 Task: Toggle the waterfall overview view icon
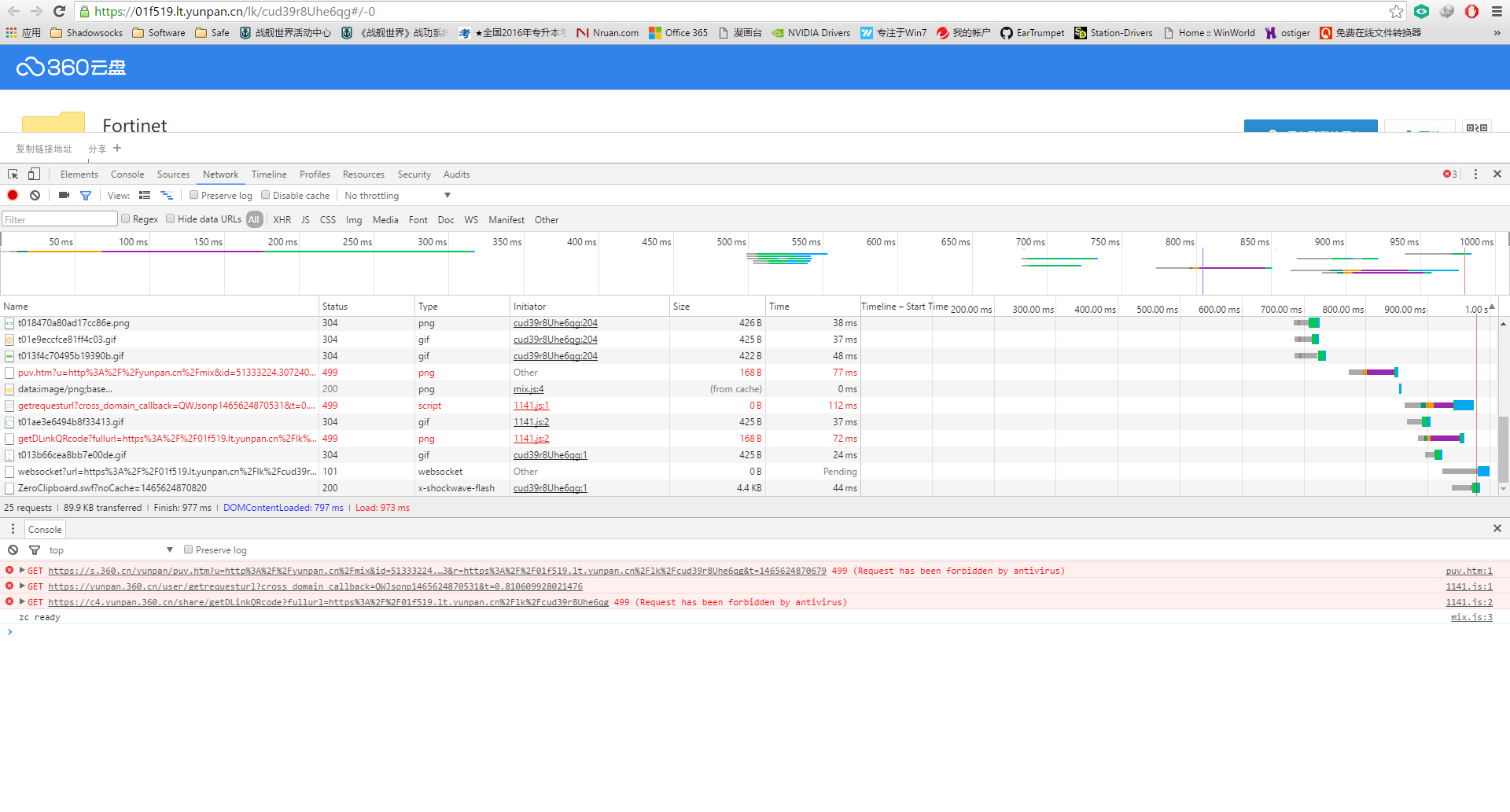167,196
